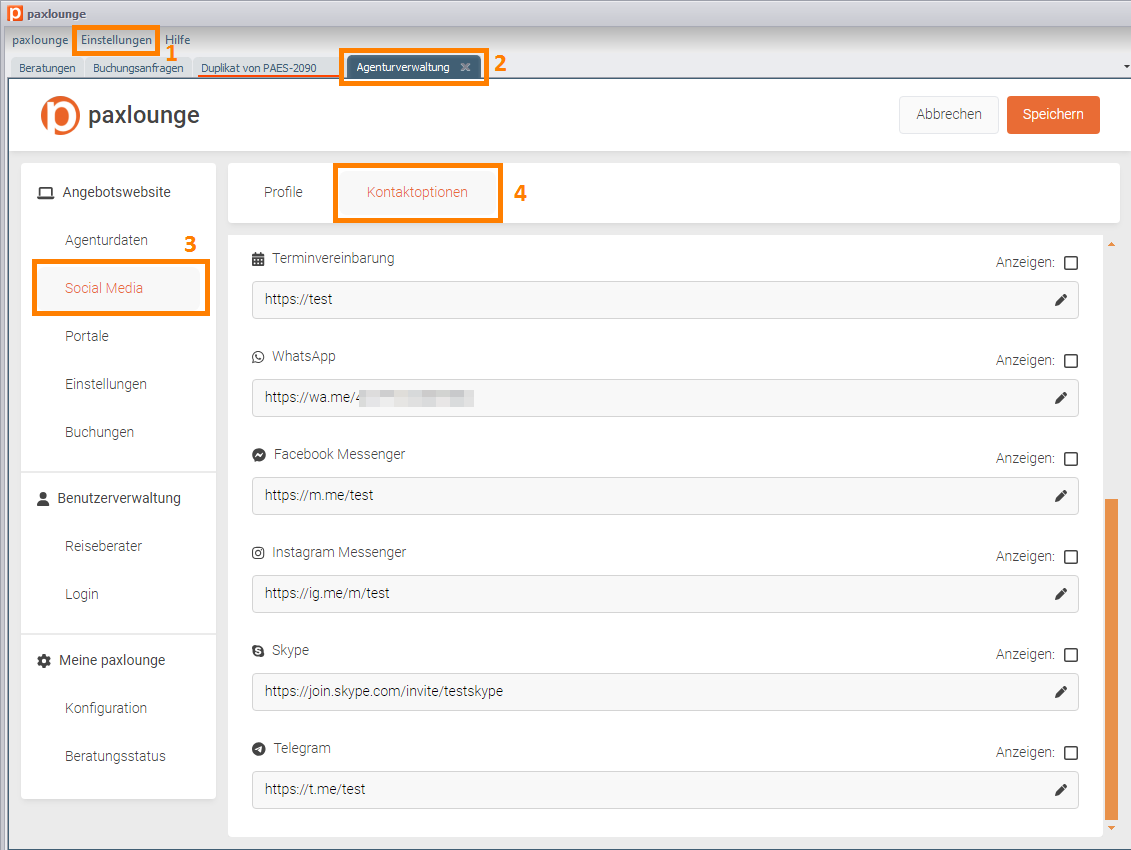Click the laptop icon beside Angebotswebsite
The height and width of the screenshot is (850, 1131).
[45, 193]
